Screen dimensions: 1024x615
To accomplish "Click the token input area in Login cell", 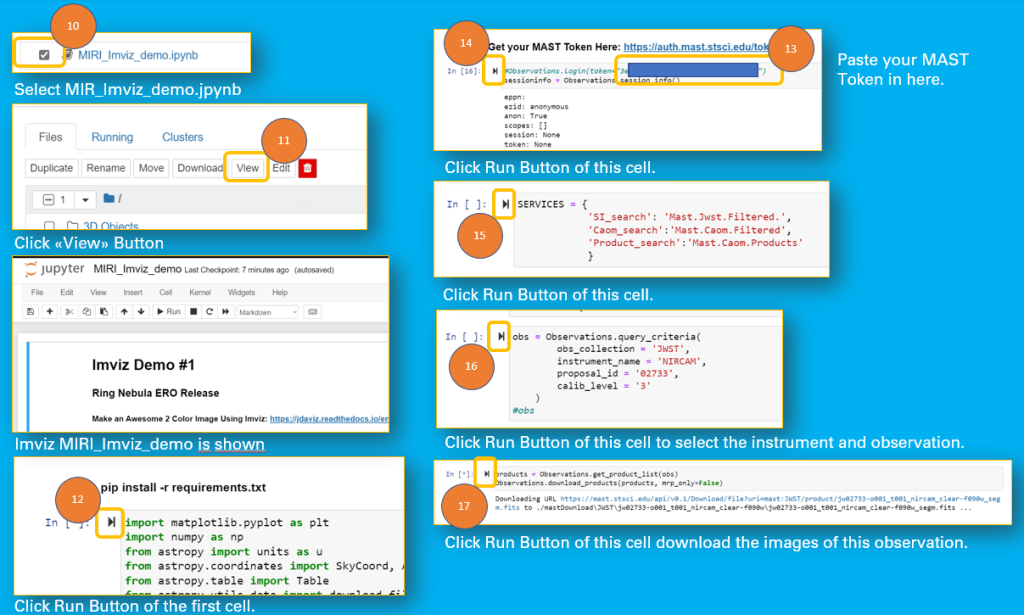I will click(x=692, y=71).
